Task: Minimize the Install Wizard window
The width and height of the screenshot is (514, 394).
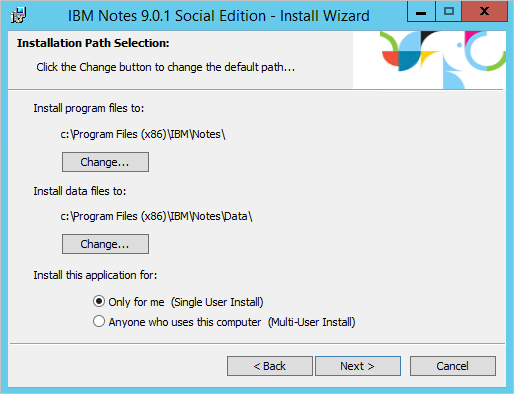Action: tap(421, 12)
